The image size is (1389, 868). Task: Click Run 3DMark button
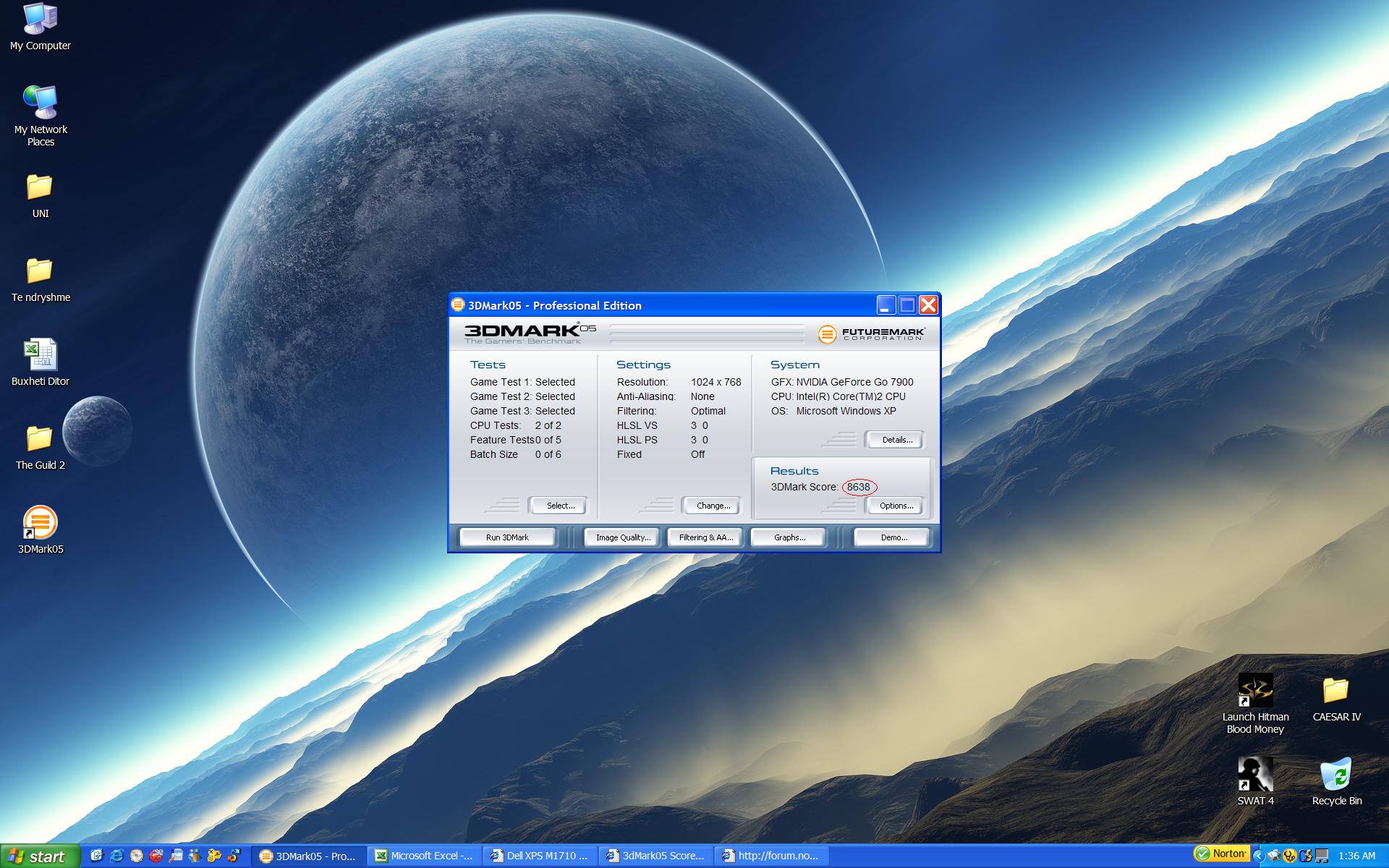point(508,537)
